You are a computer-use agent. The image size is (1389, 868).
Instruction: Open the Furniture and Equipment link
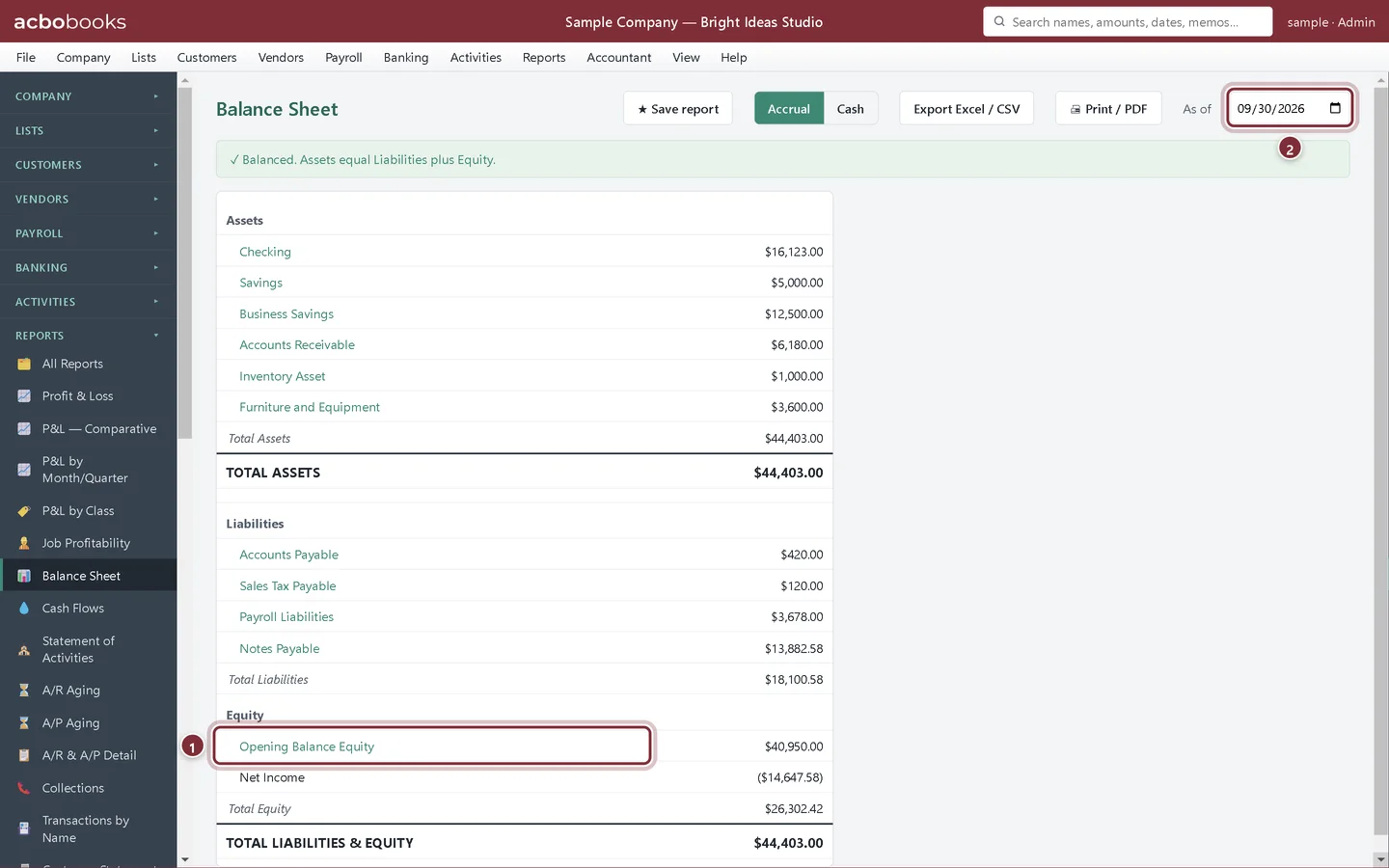pos(310,407)
